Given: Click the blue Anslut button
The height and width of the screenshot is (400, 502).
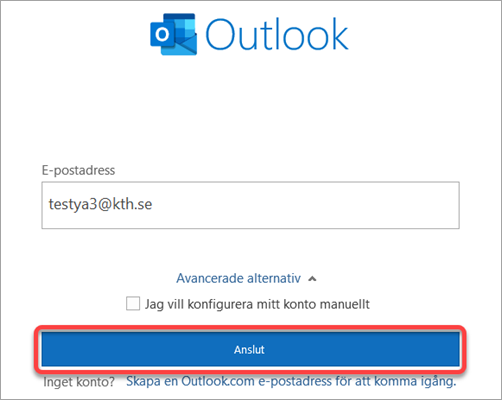Looking at the screenshot, I should point(250,349).
